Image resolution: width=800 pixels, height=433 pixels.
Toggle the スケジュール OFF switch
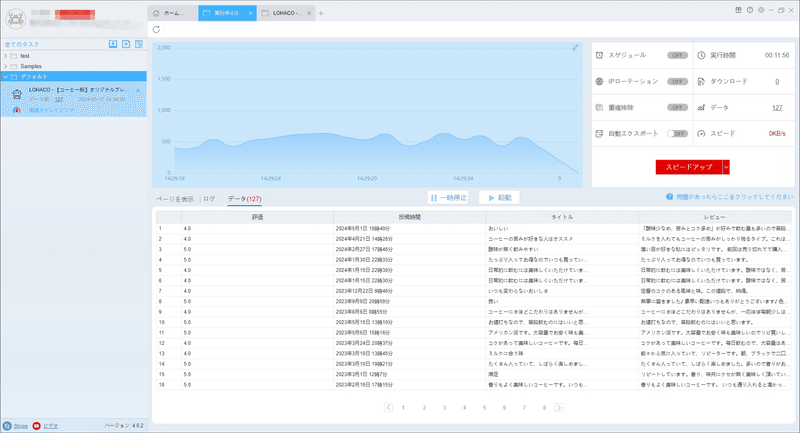point(677,55)
